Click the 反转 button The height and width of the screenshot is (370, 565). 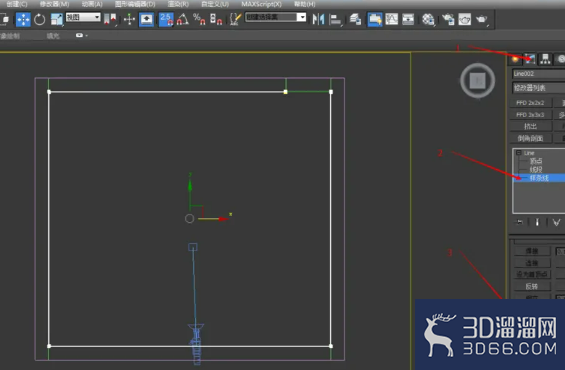point(532,286)
